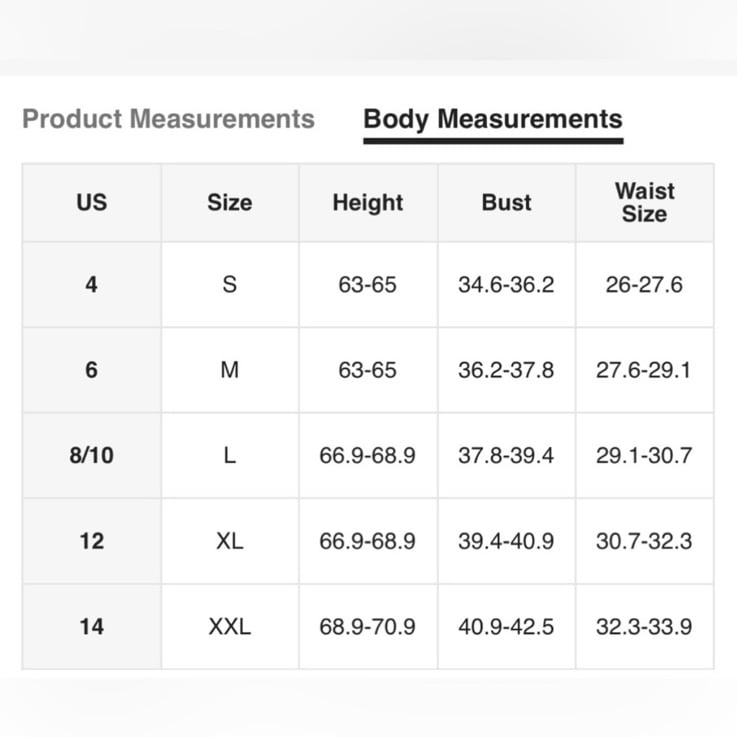Viewport: 737px width, 737px height.
Task: Click the Bust column header
Action: [506, 203]
